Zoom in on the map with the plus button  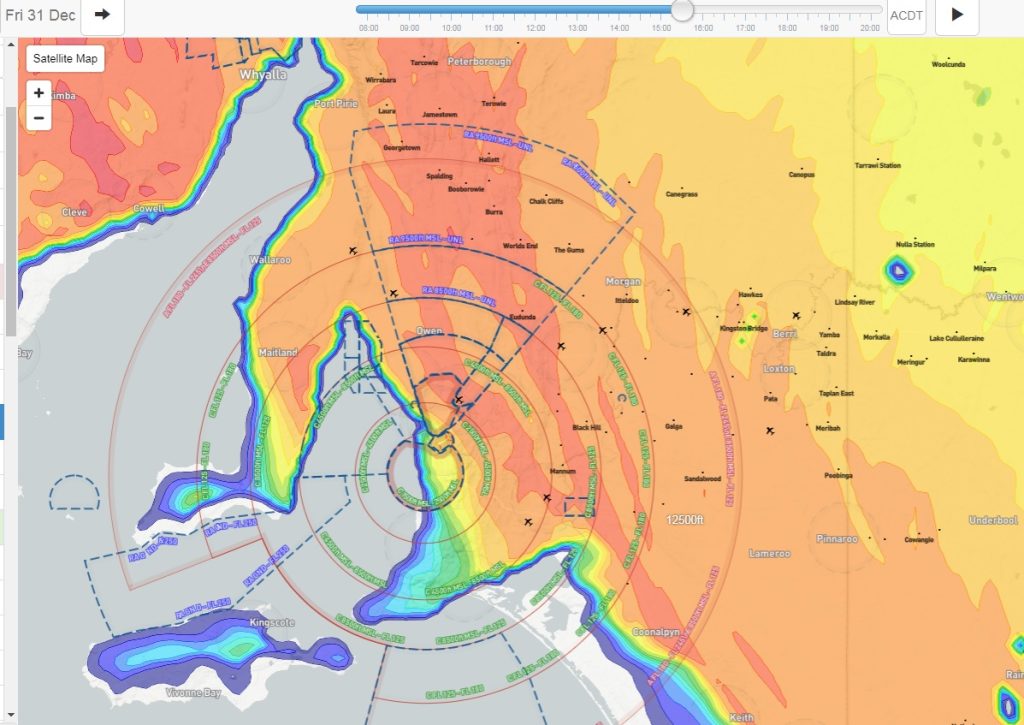coord(39,93)
